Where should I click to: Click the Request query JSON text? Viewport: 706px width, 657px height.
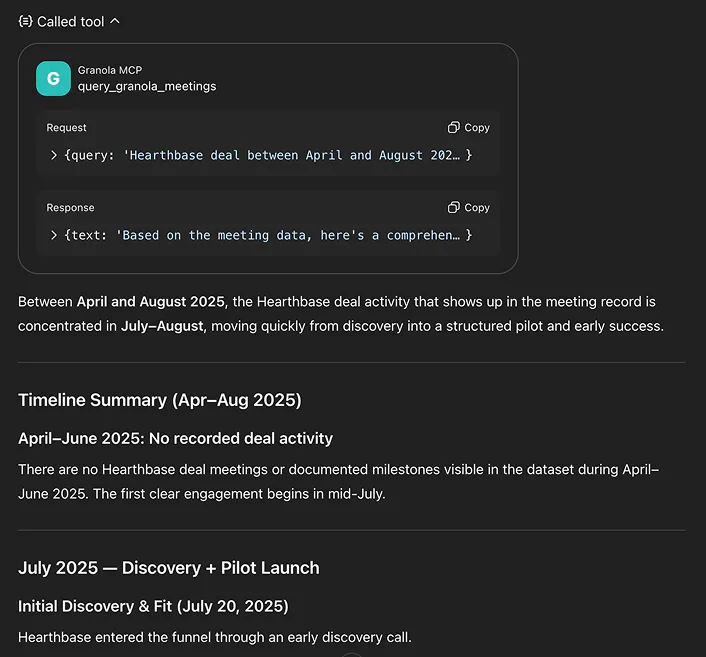coord(267,156)
